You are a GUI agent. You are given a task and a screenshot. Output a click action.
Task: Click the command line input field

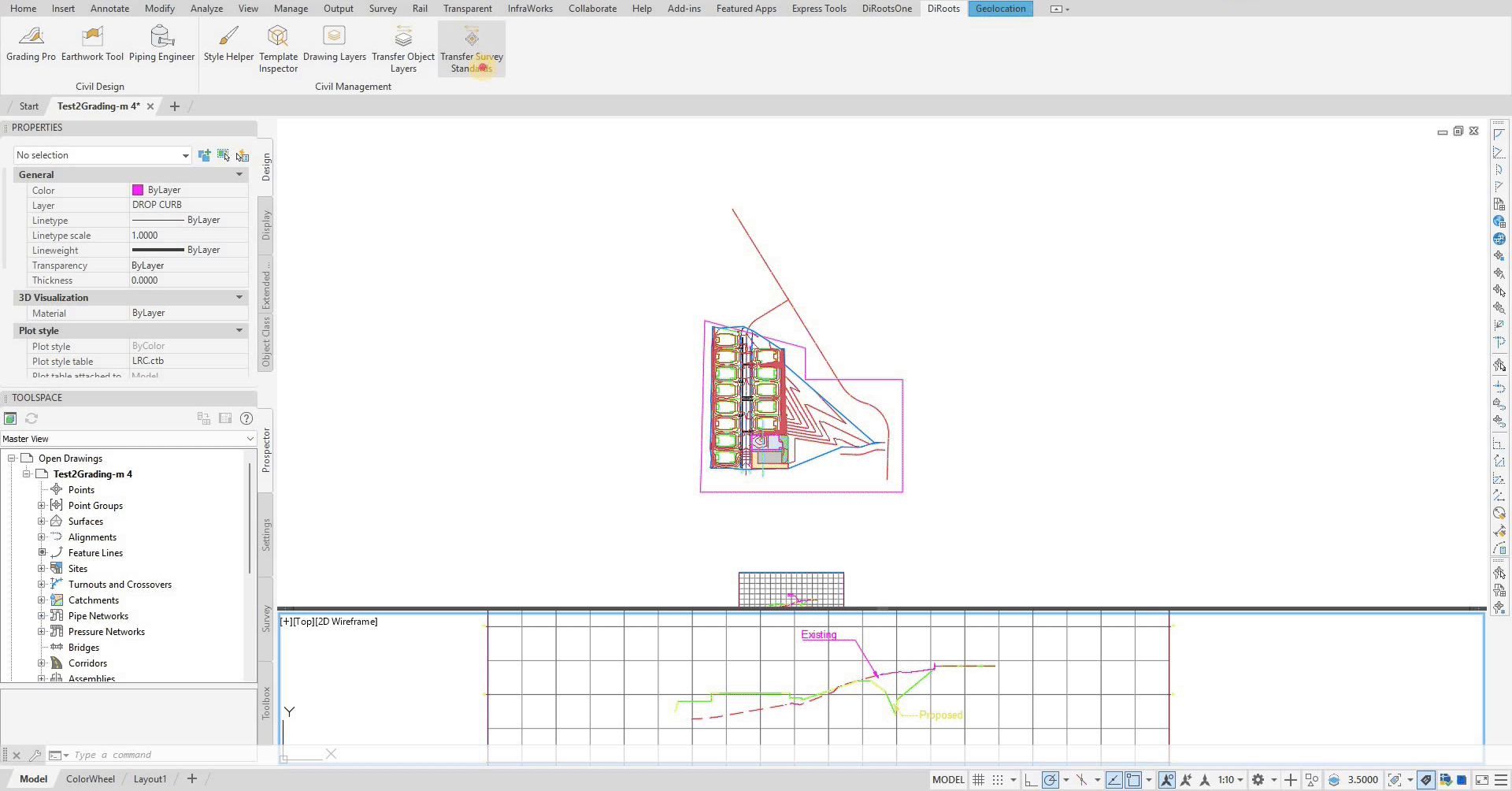[x=157, y=755]
